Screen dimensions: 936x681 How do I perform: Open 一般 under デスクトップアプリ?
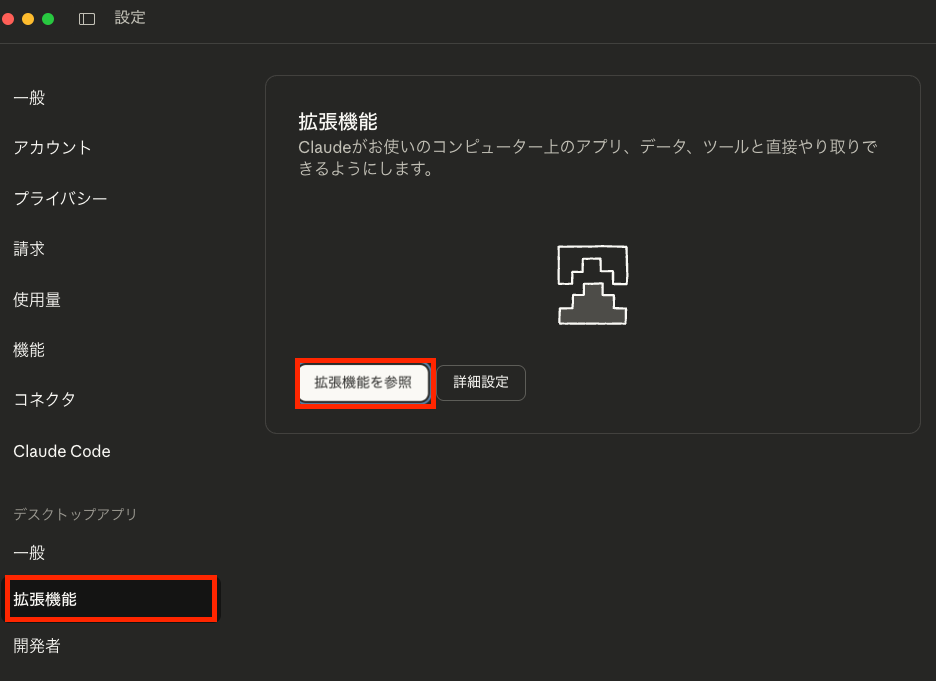click(x=29, y=553)
